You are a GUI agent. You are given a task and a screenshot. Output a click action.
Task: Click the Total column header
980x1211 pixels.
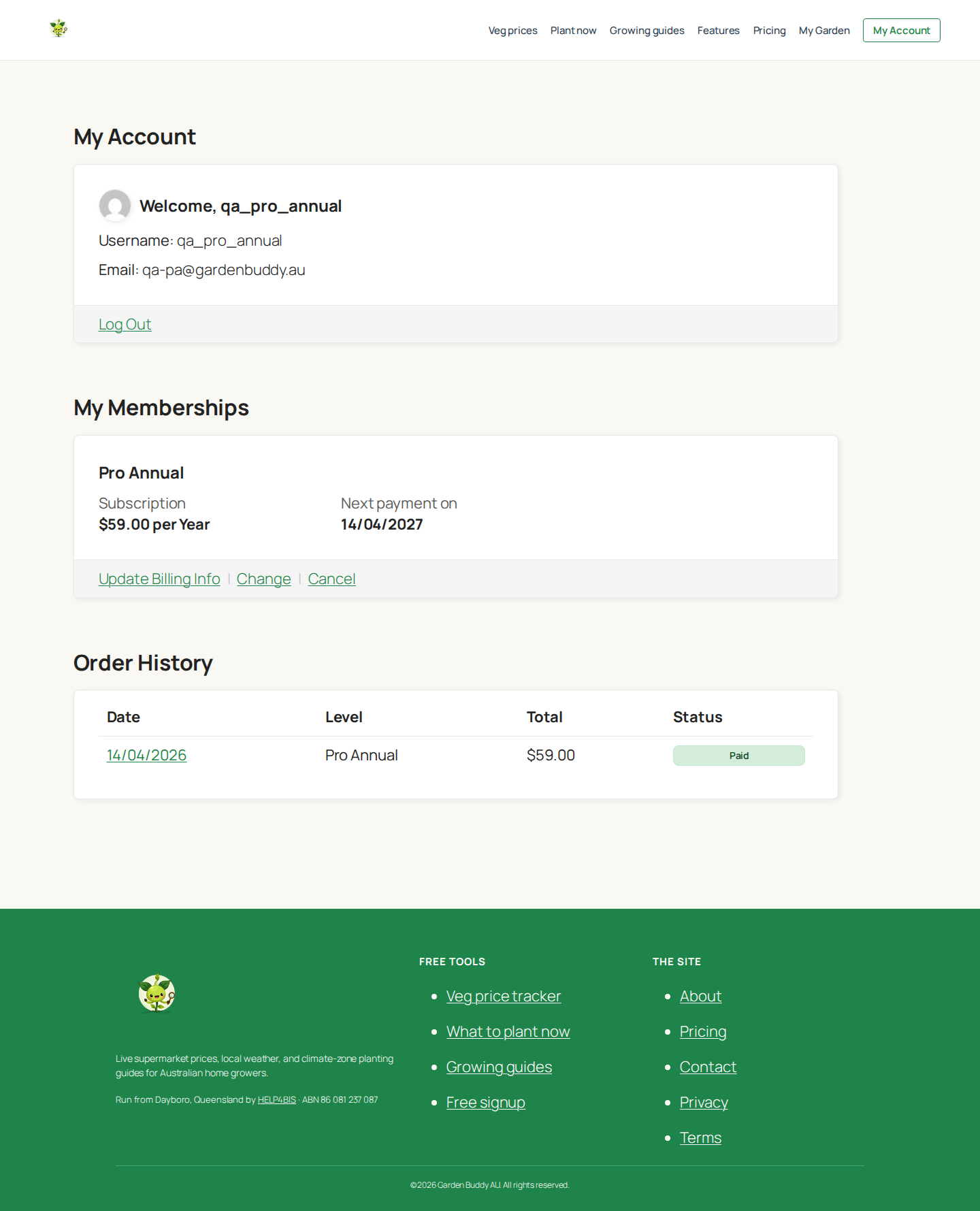pyautogui.click(x=544, y=717)
